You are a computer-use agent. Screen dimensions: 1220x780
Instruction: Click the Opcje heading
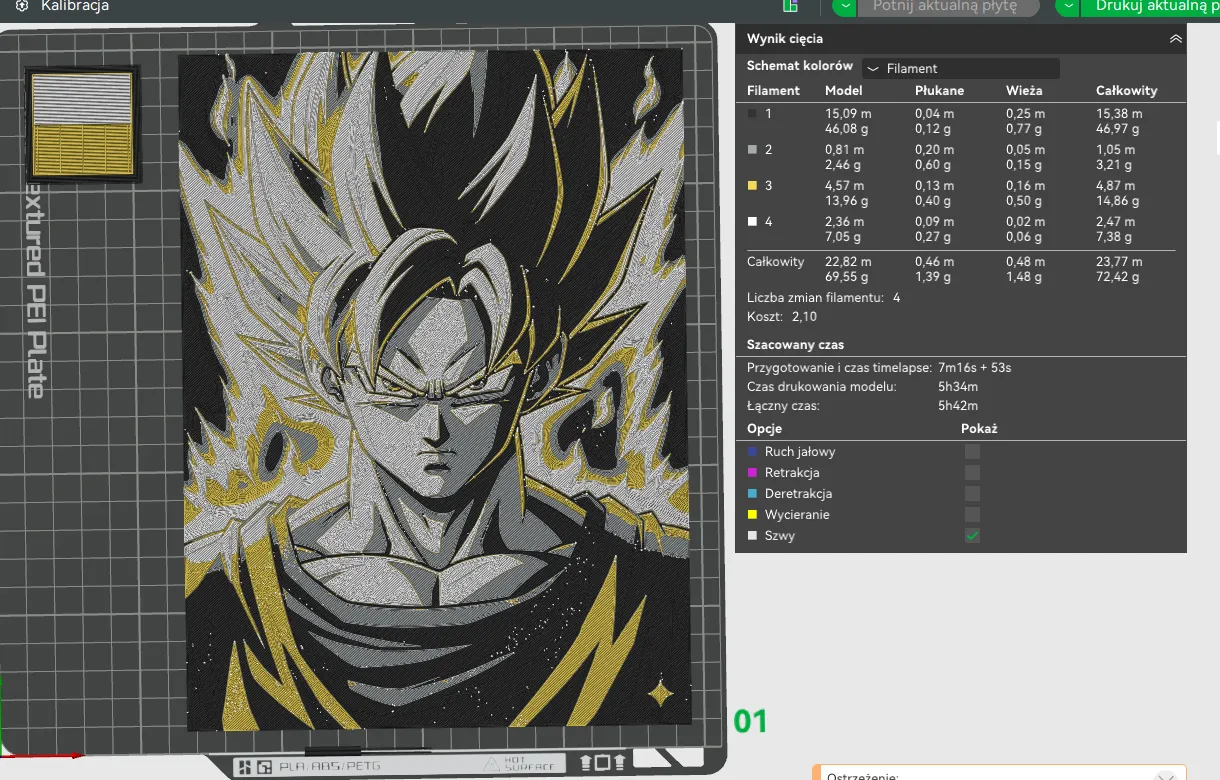765,429
